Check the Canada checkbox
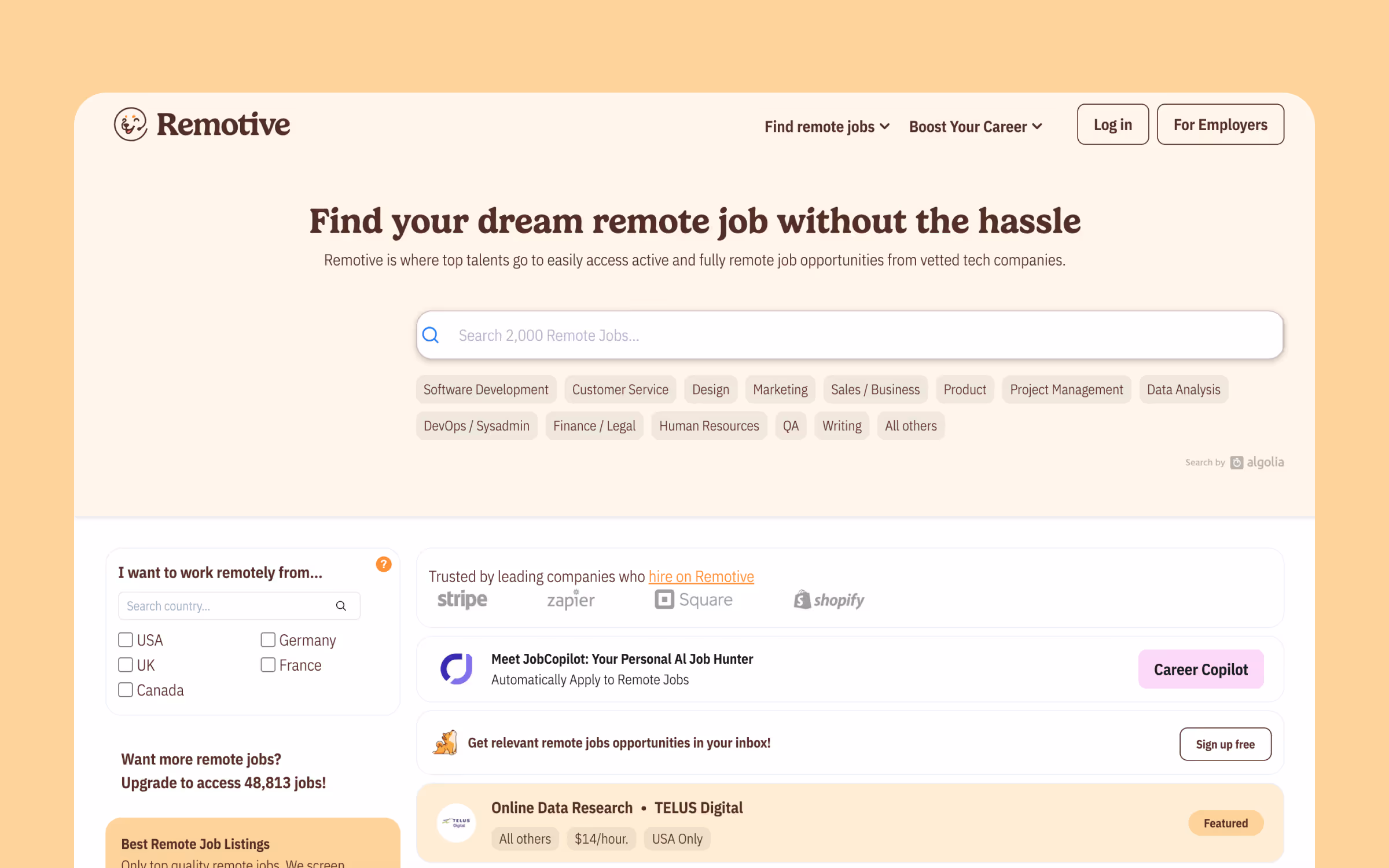The image size is (1389, 868). pyautogui.click(x=125, y=689)
